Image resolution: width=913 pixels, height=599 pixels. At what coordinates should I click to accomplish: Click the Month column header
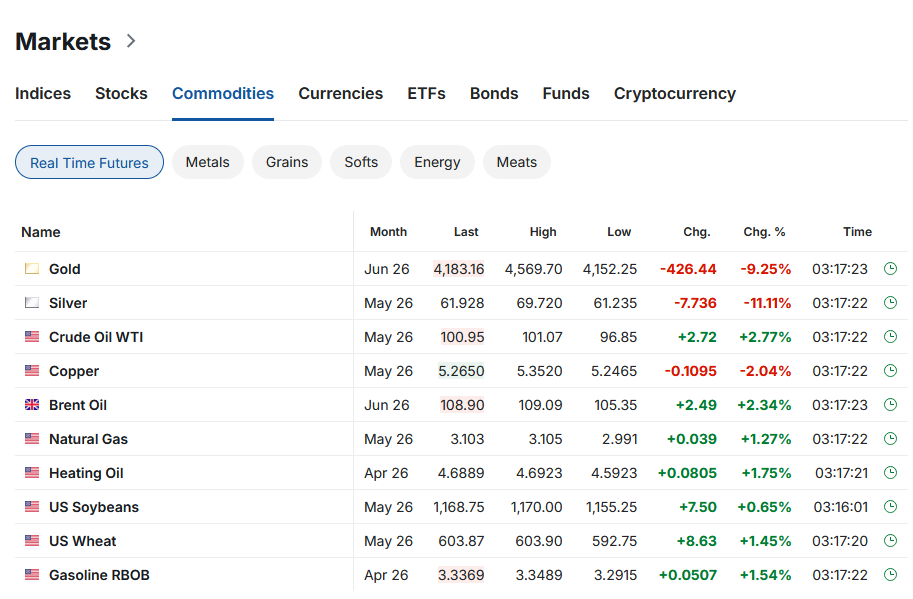pyautogui.click(x=388, y=232)
